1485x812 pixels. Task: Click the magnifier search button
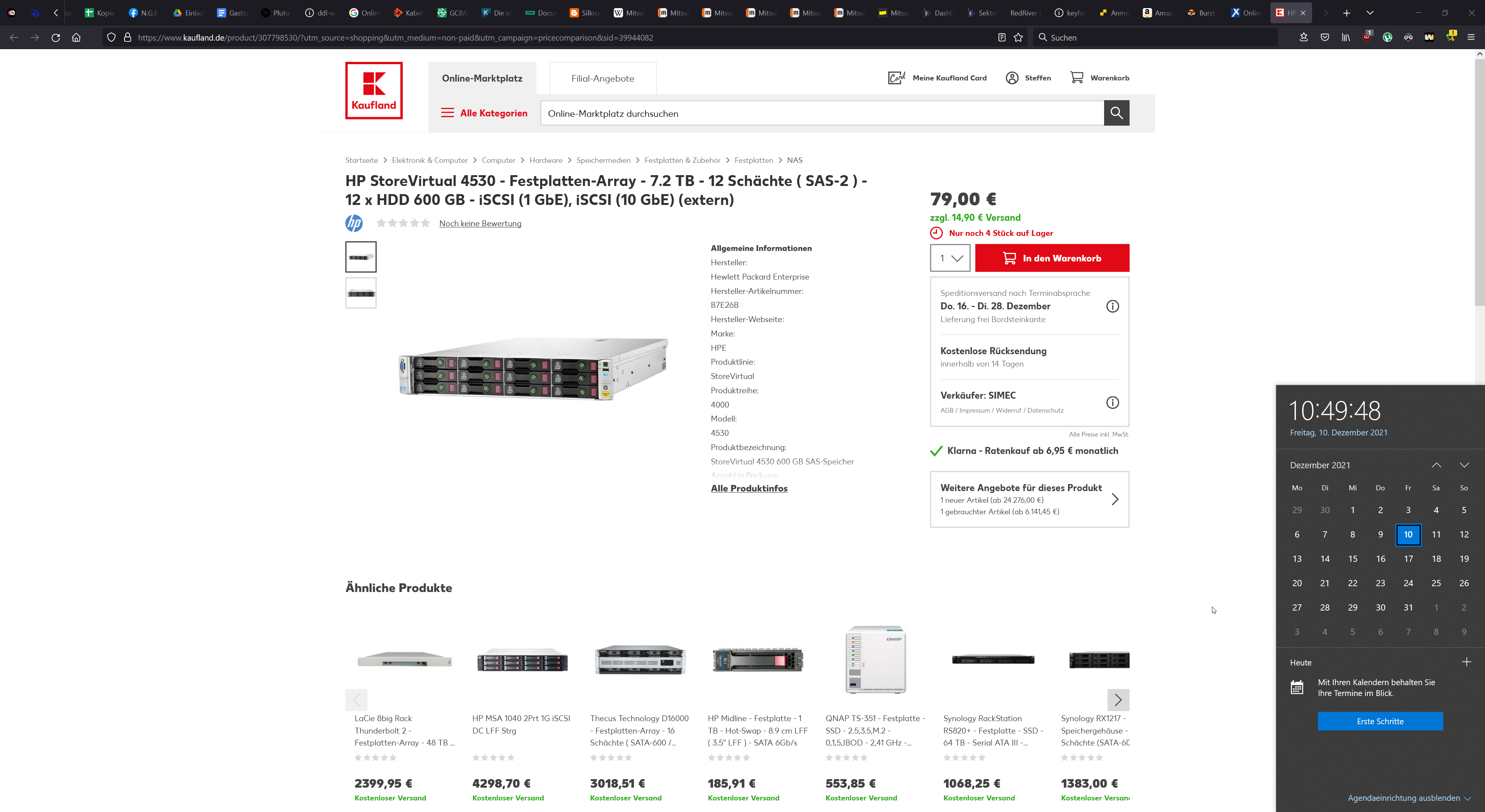[1116, 113]
